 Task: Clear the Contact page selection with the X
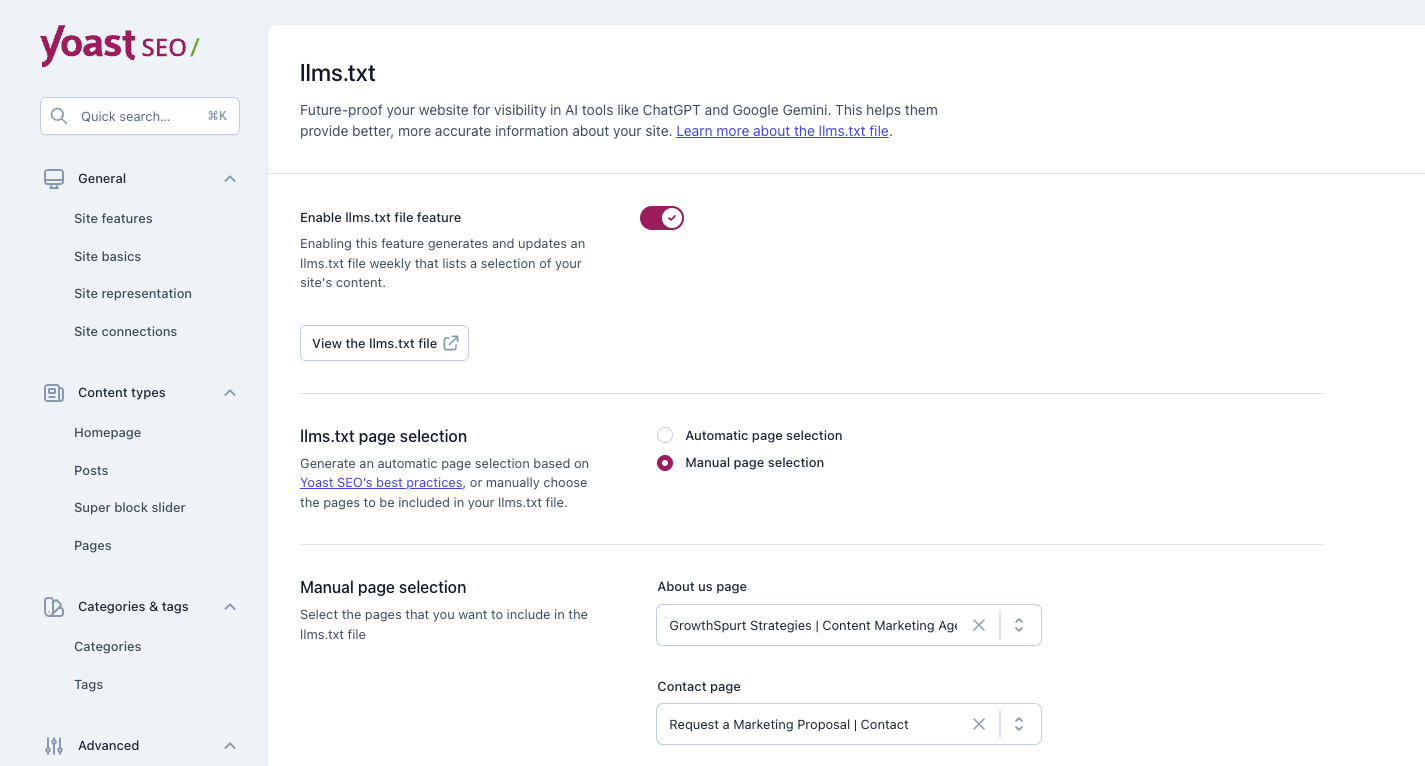[x=979, y=723]
